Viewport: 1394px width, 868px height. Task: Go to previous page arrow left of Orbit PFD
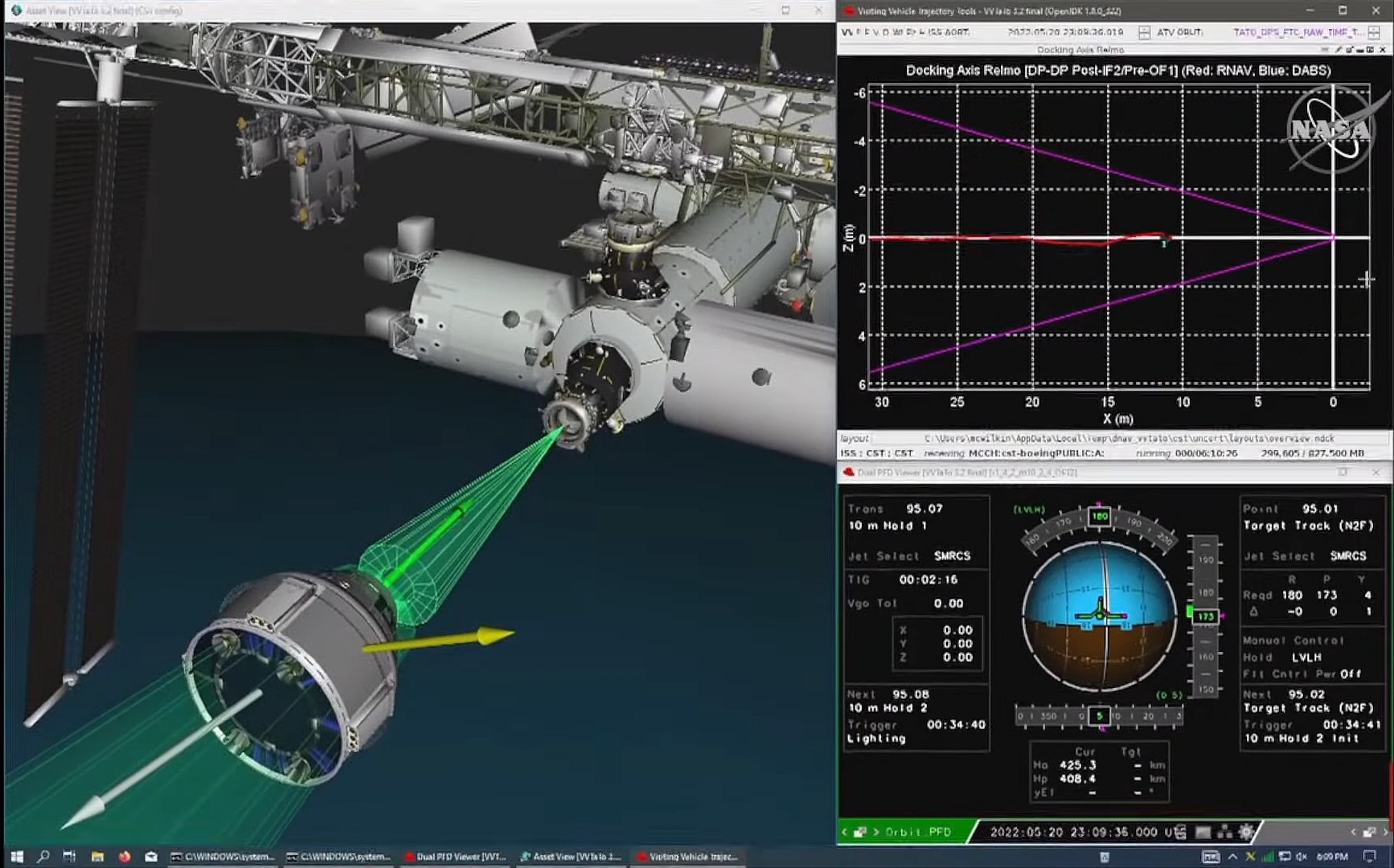[845, 832]
